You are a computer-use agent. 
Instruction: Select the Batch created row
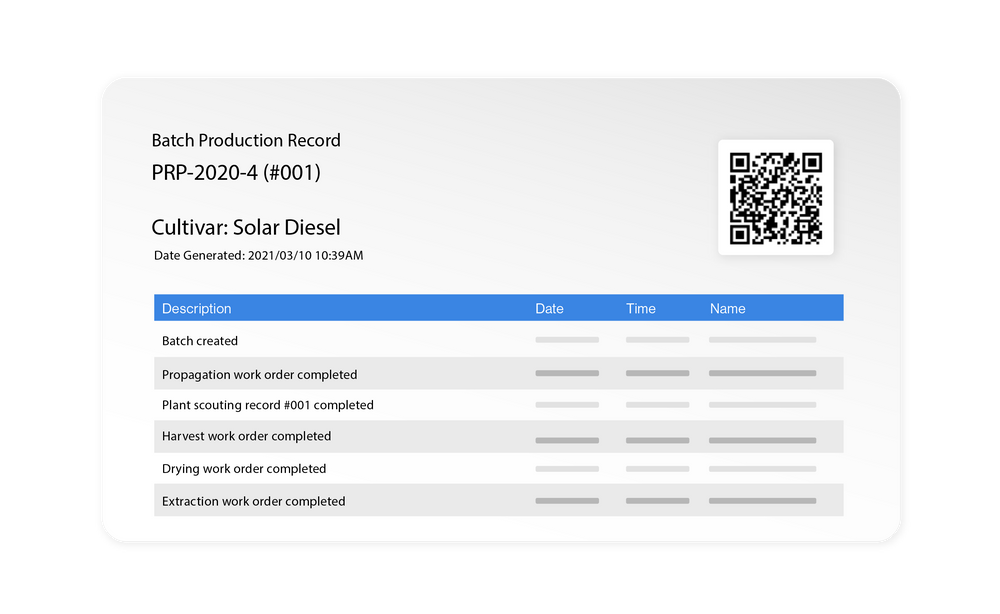pos(200,340)
